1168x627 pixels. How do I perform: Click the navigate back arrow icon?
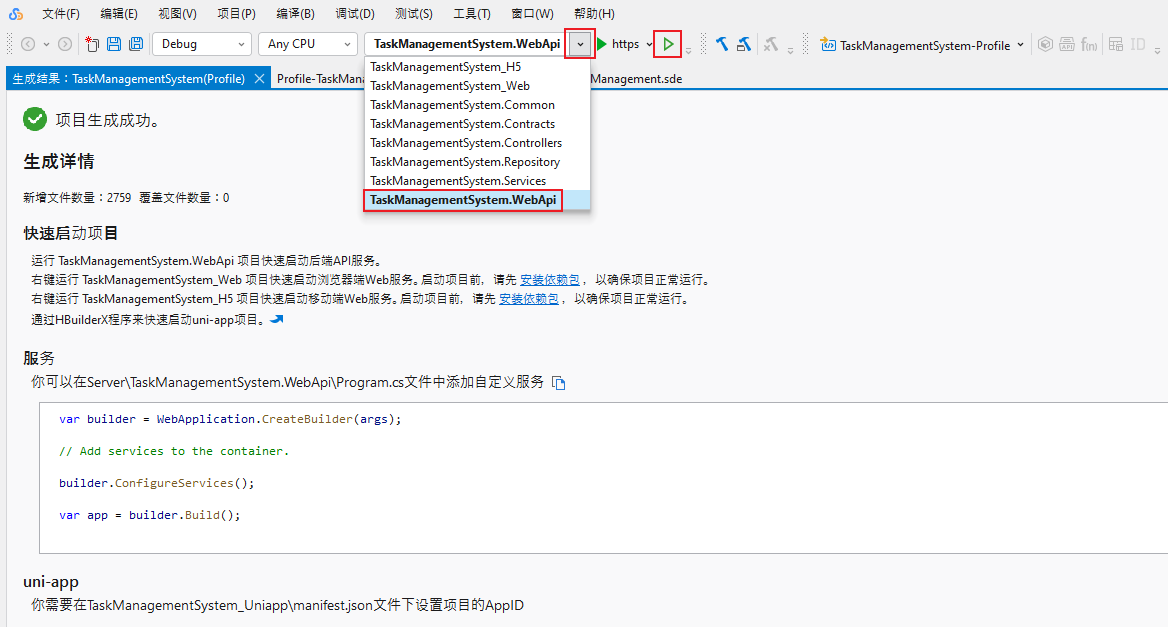(x=27, y=44)
